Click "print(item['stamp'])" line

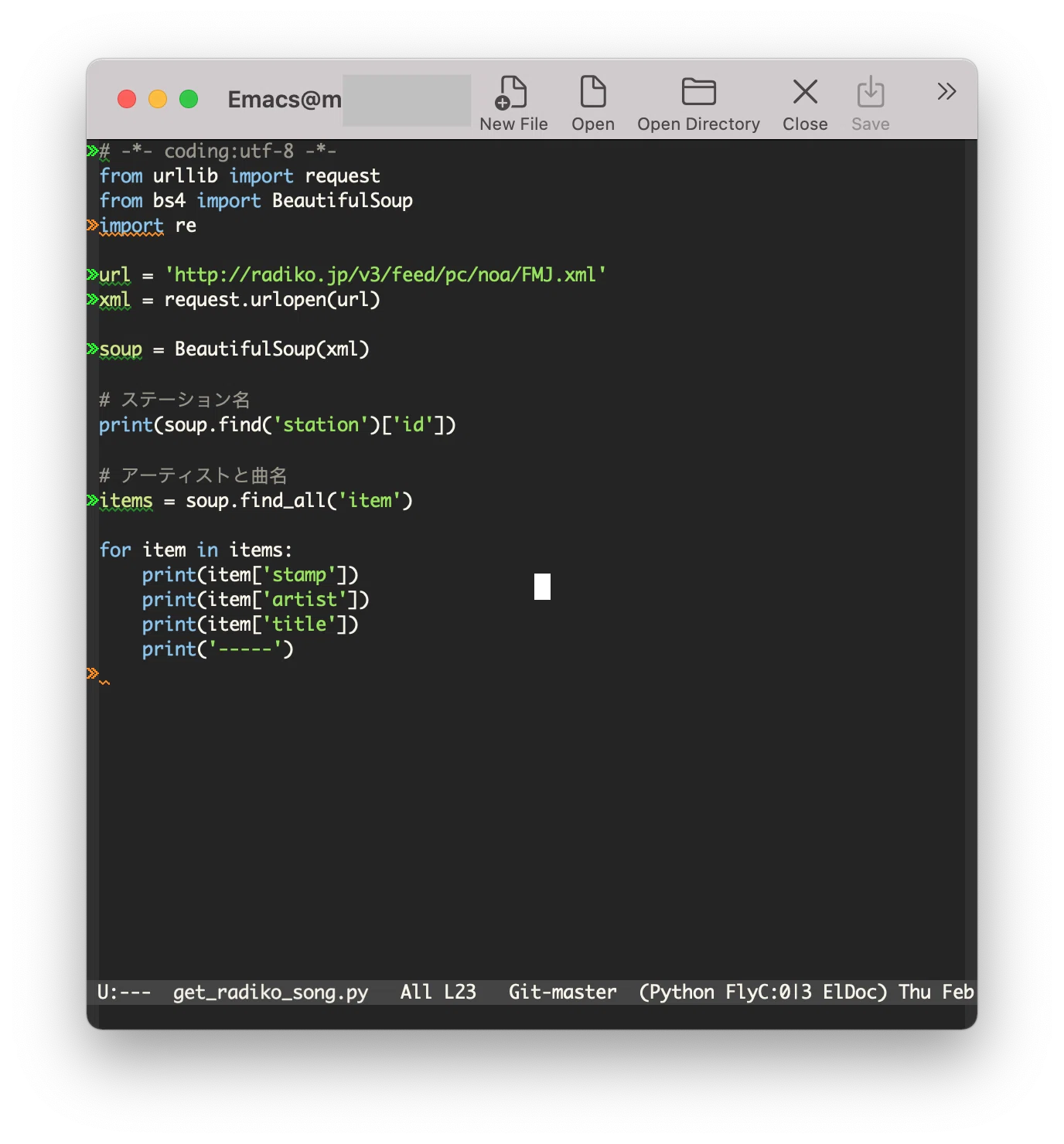click(251, 575)
